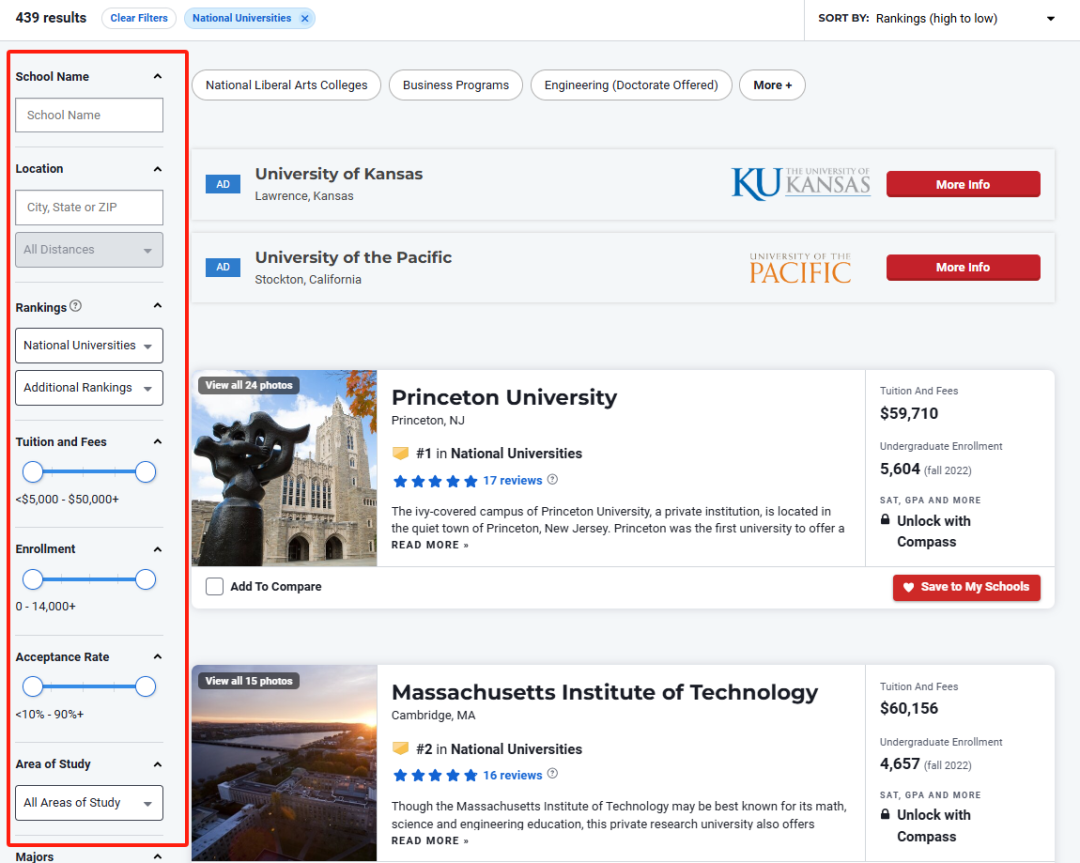This screenshot has height=863, width=1080.
Task: Select the National Liberal Arts Colleges category
Action: tap(287, 85)
